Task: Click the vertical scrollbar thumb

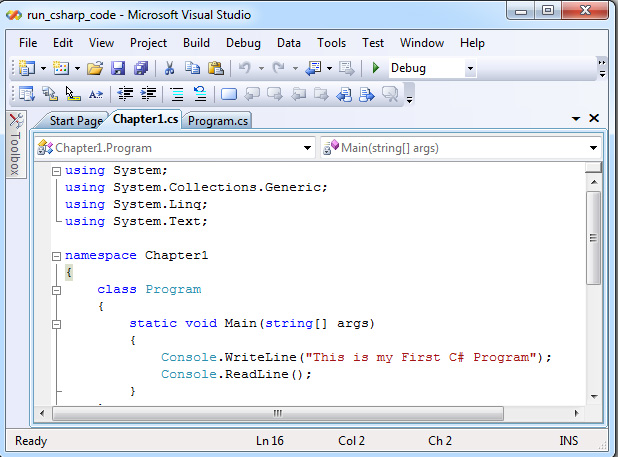Action: [594, 238]
